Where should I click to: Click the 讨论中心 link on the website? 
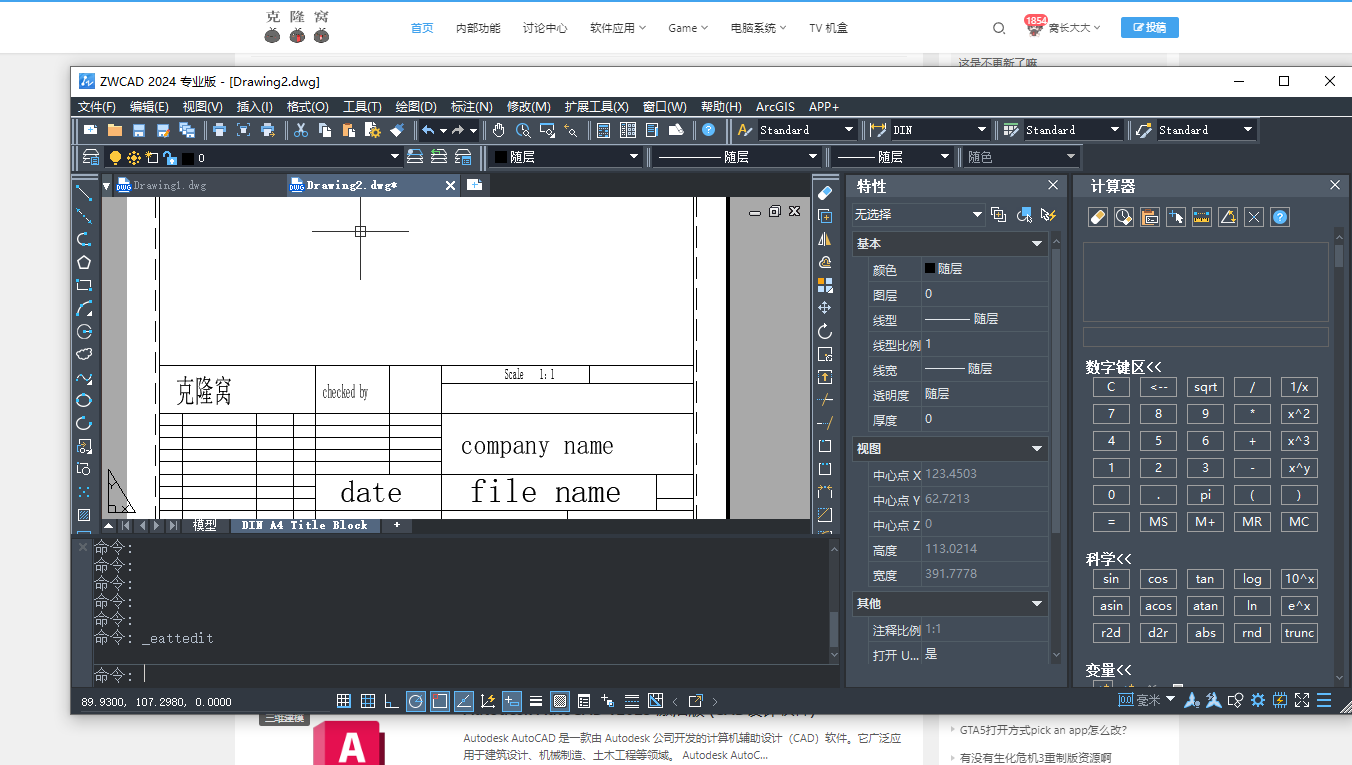point(545,28)
